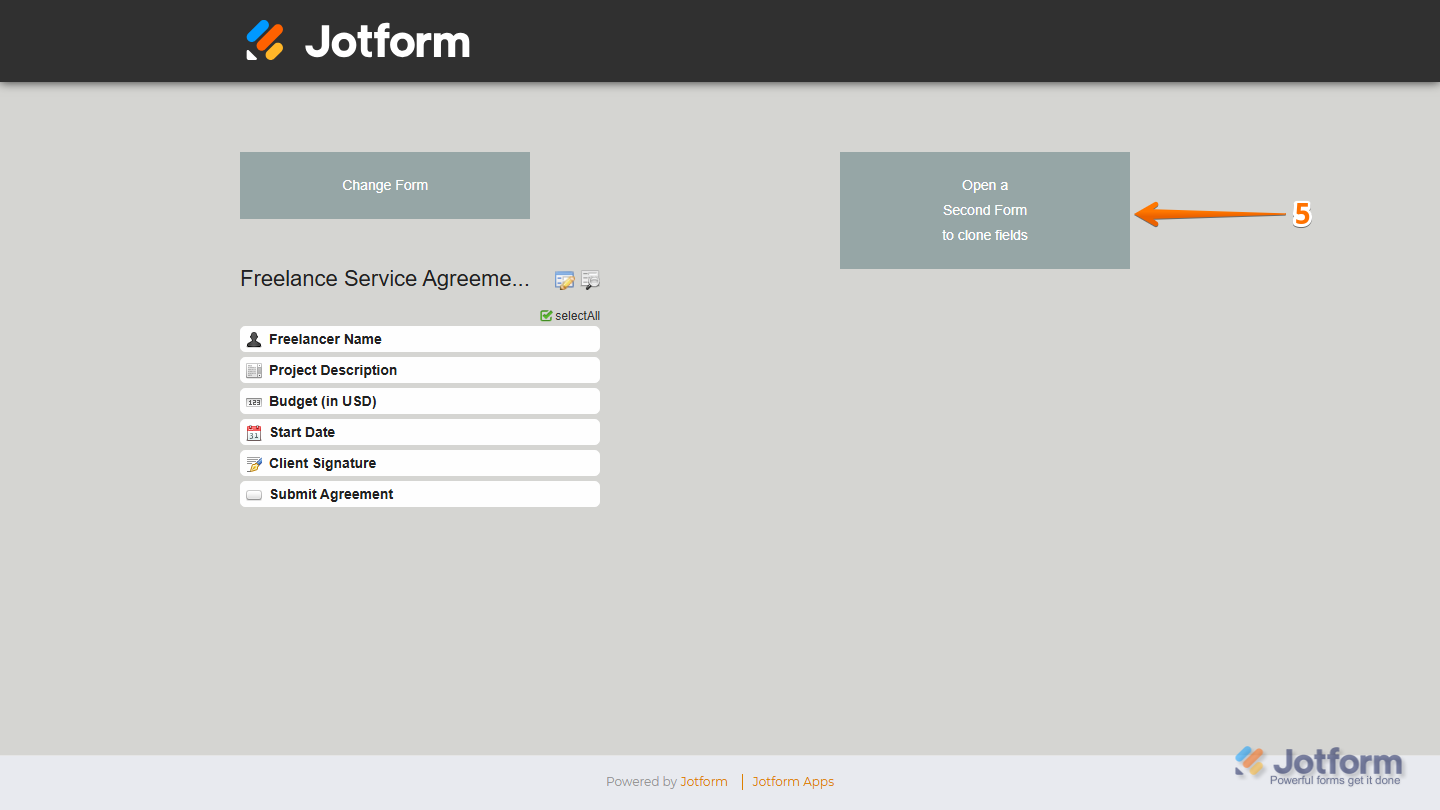Image resolution: width=1440 pixels, height=810 pixels.
Task: Follow the Jotform link in the footer
Action: coord(704,782)
